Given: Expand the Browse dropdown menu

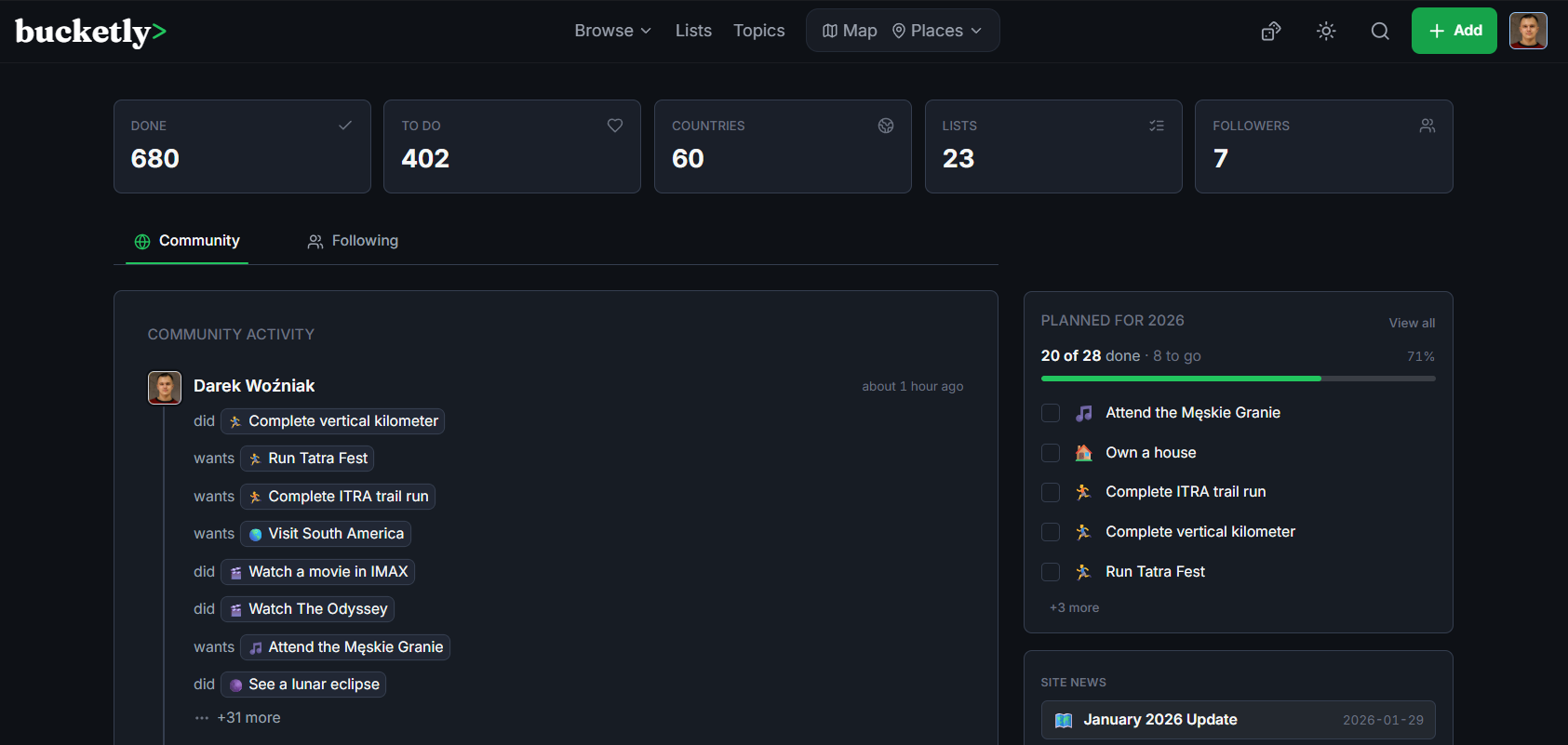Looking at the screenshot, I should coord(612,31).
